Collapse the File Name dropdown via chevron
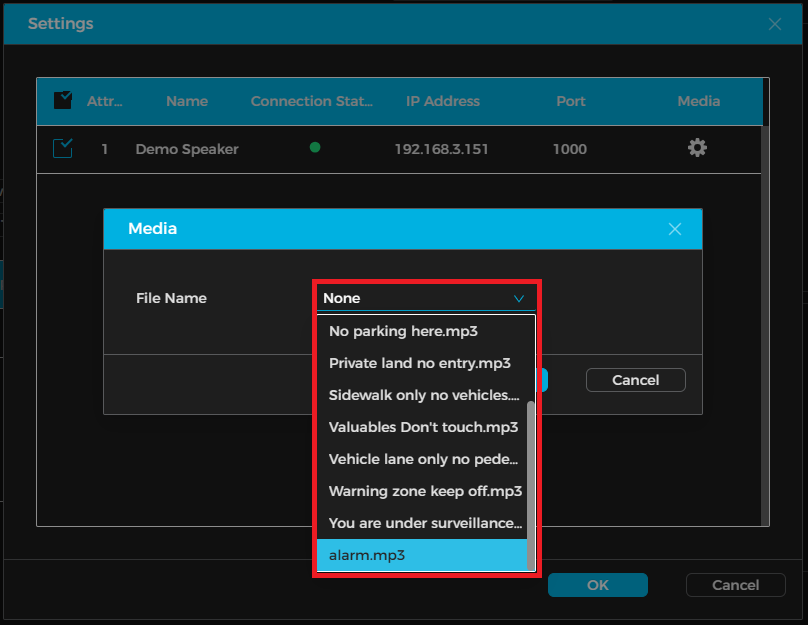The image size is (808, 625). click(518, 298)
